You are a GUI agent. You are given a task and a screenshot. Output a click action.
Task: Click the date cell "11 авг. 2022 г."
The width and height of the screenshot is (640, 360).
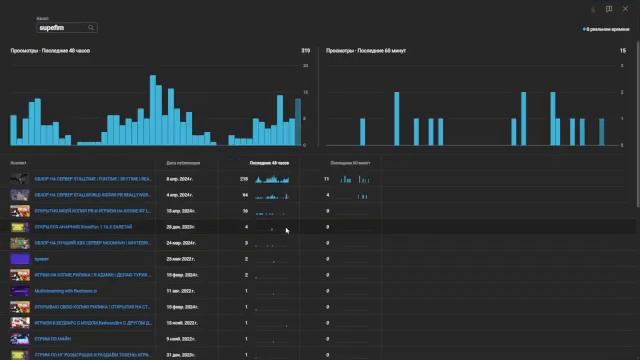pyautogui.click(x=180, y=291)
